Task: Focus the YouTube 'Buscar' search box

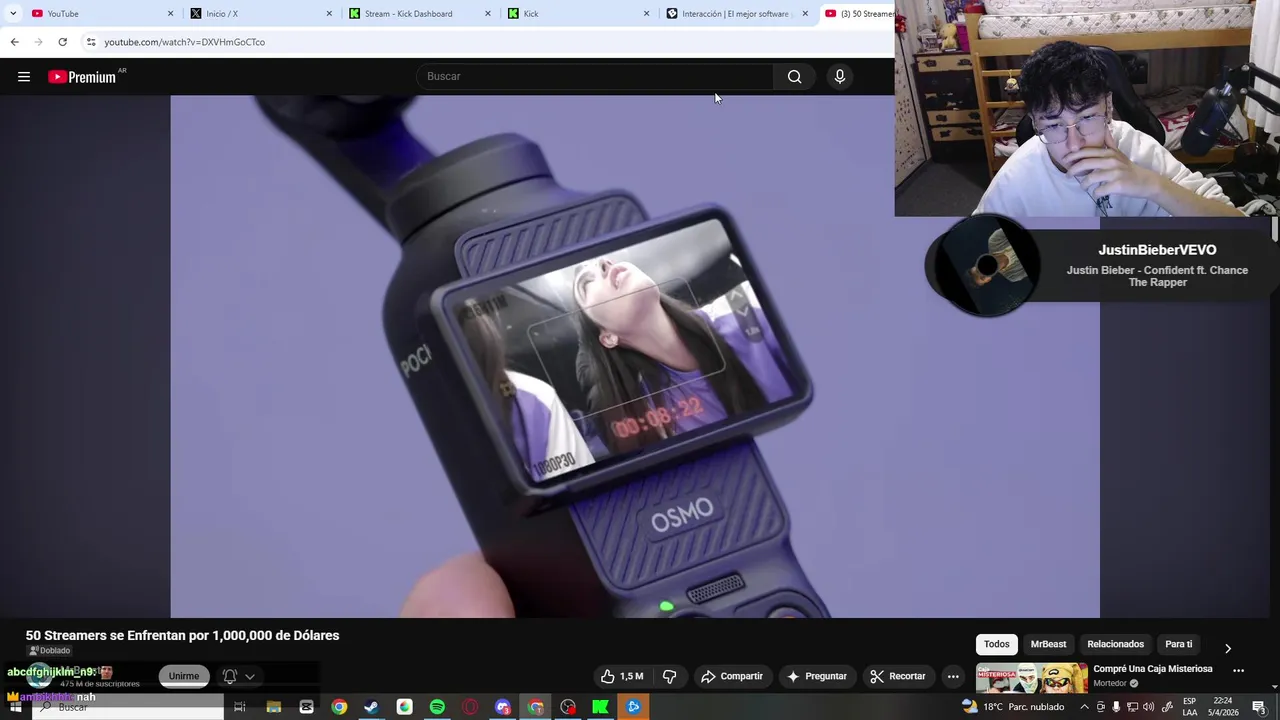Action: coord(595,77)
